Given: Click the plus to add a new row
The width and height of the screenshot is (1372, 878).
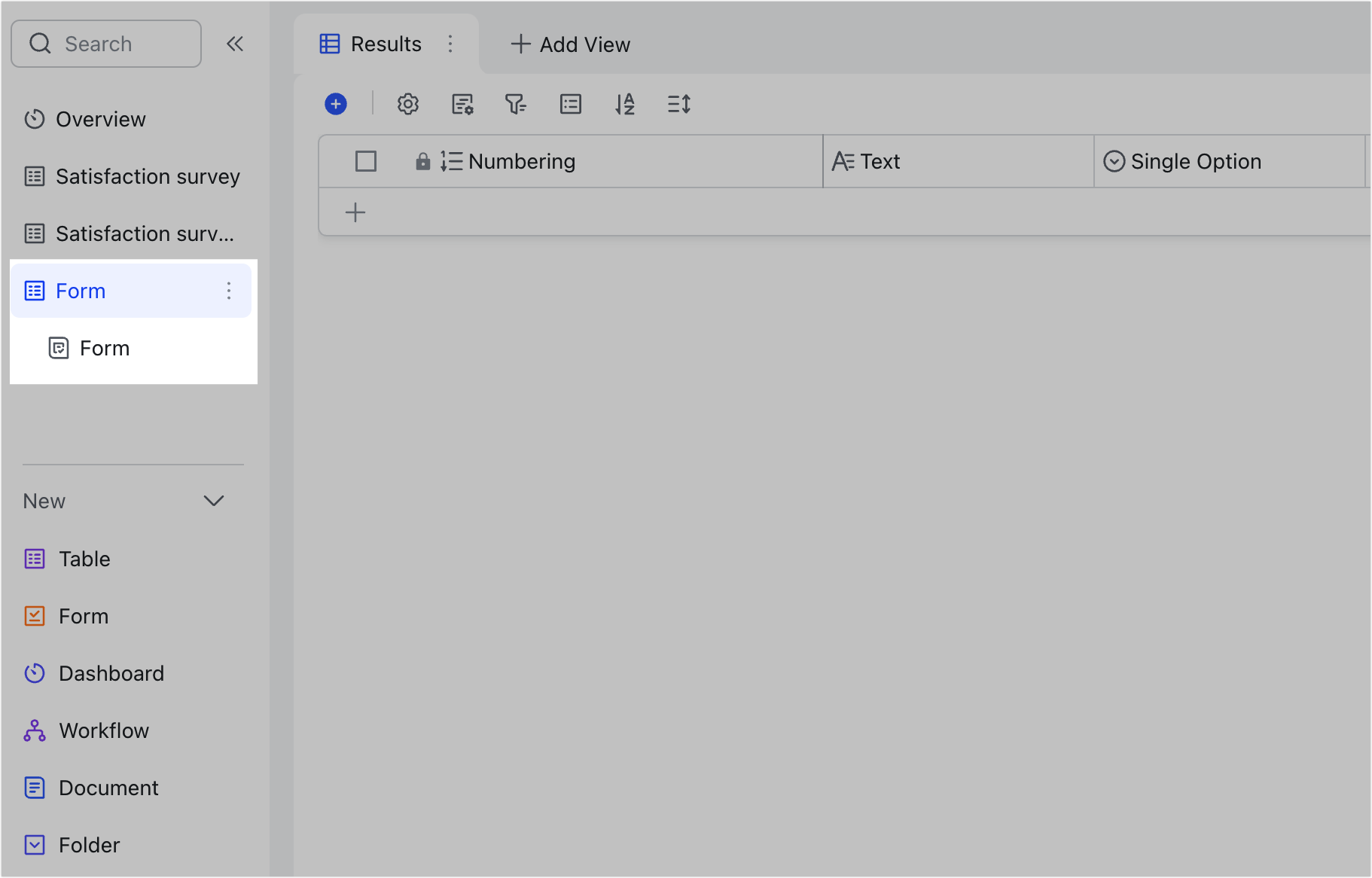Looking at the screenshot, I should (355, 212).
